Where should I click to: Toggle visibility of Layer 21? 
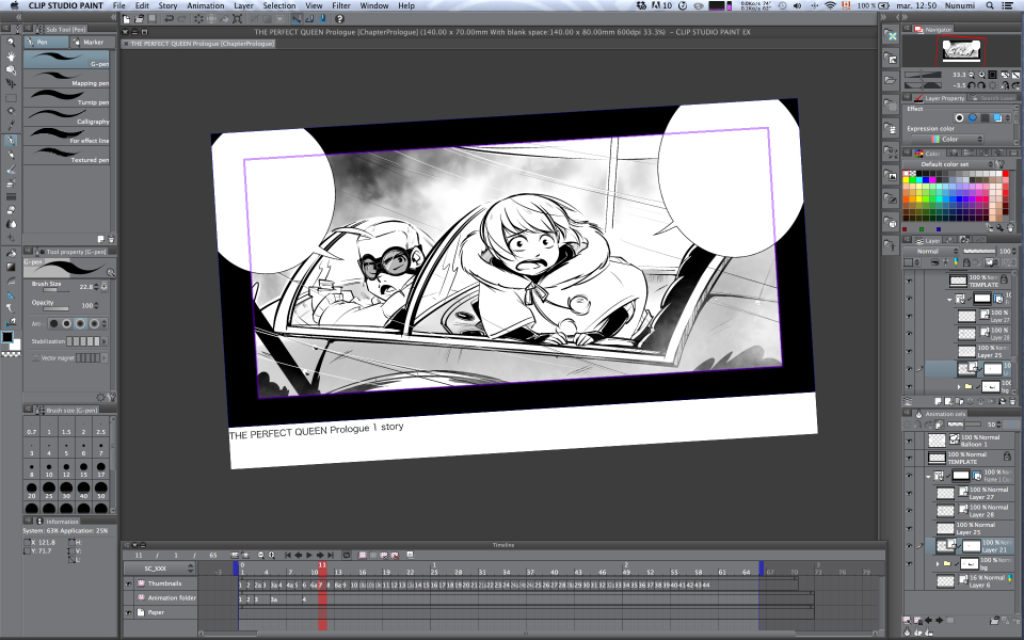point(909,546)
